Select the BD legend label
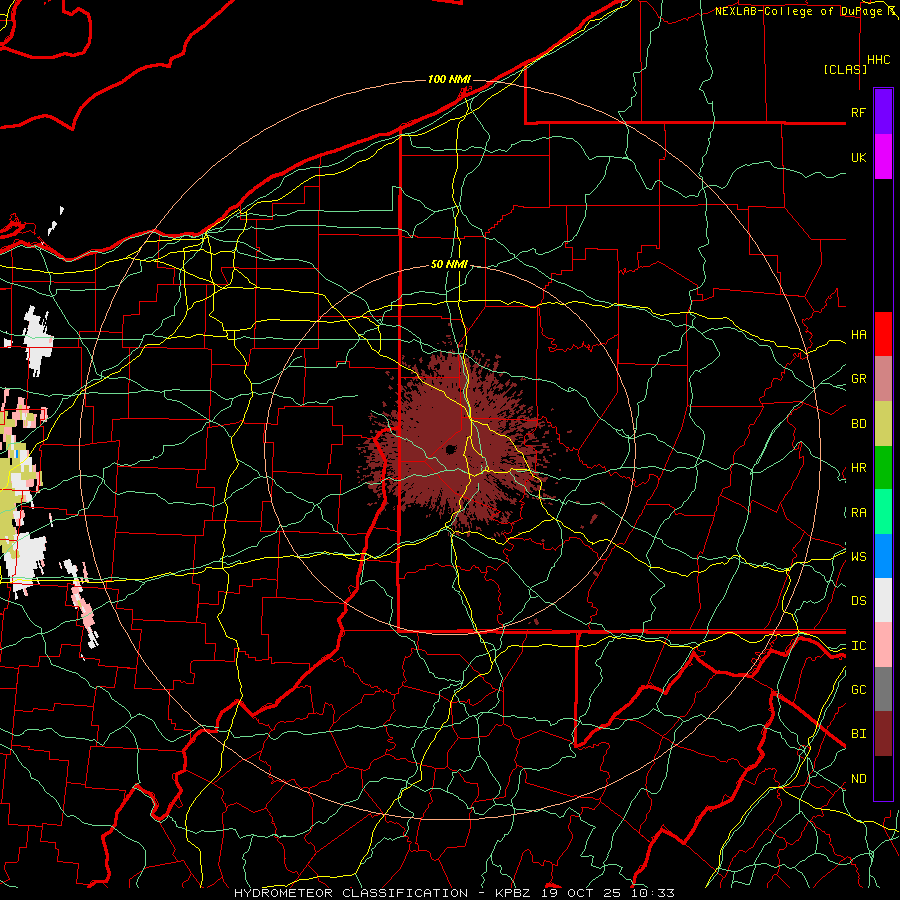The image size is (900, 900). pos(859,424)
